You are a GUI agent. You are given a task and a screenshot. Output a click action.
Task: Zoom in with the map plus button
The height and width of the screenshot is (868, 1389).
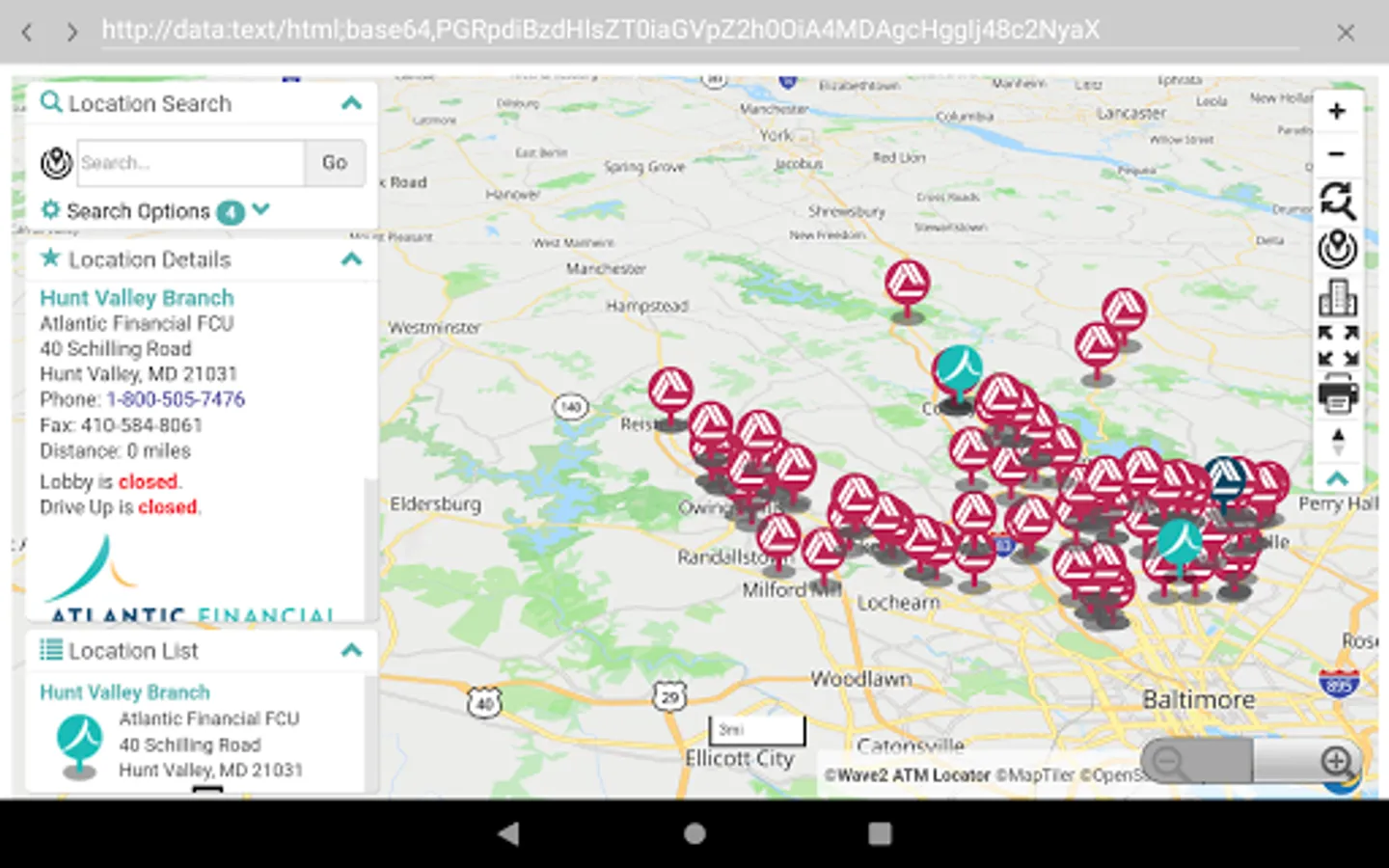[x=1336, y=112]
